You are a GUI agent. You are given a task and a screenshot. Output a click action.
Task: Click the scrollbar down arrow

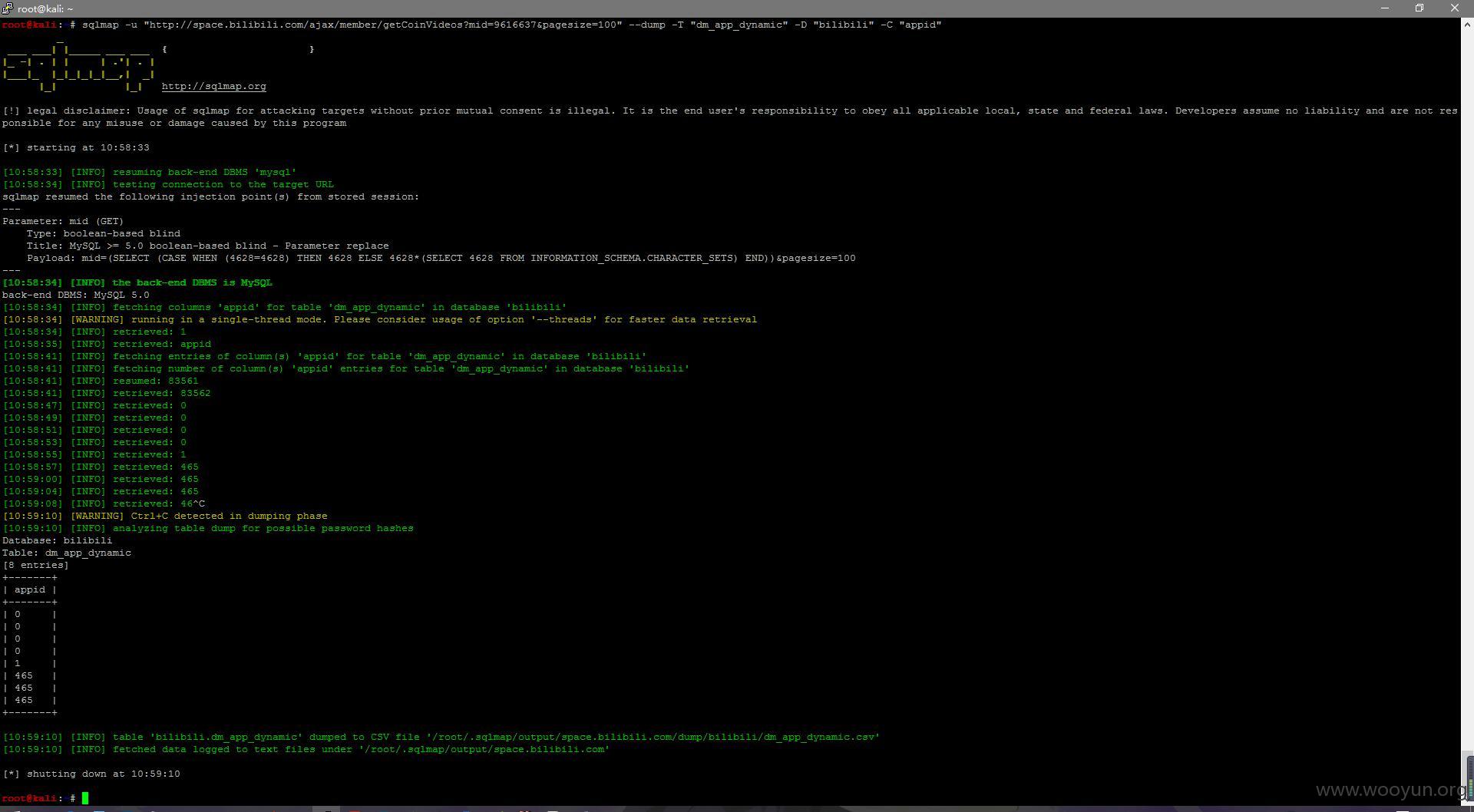pyautogui.click(x=1467, y=799)
